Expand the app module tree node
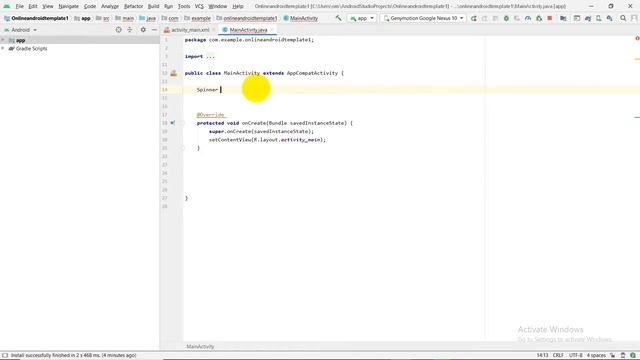The image size is (640, 360). click(3, 40)
